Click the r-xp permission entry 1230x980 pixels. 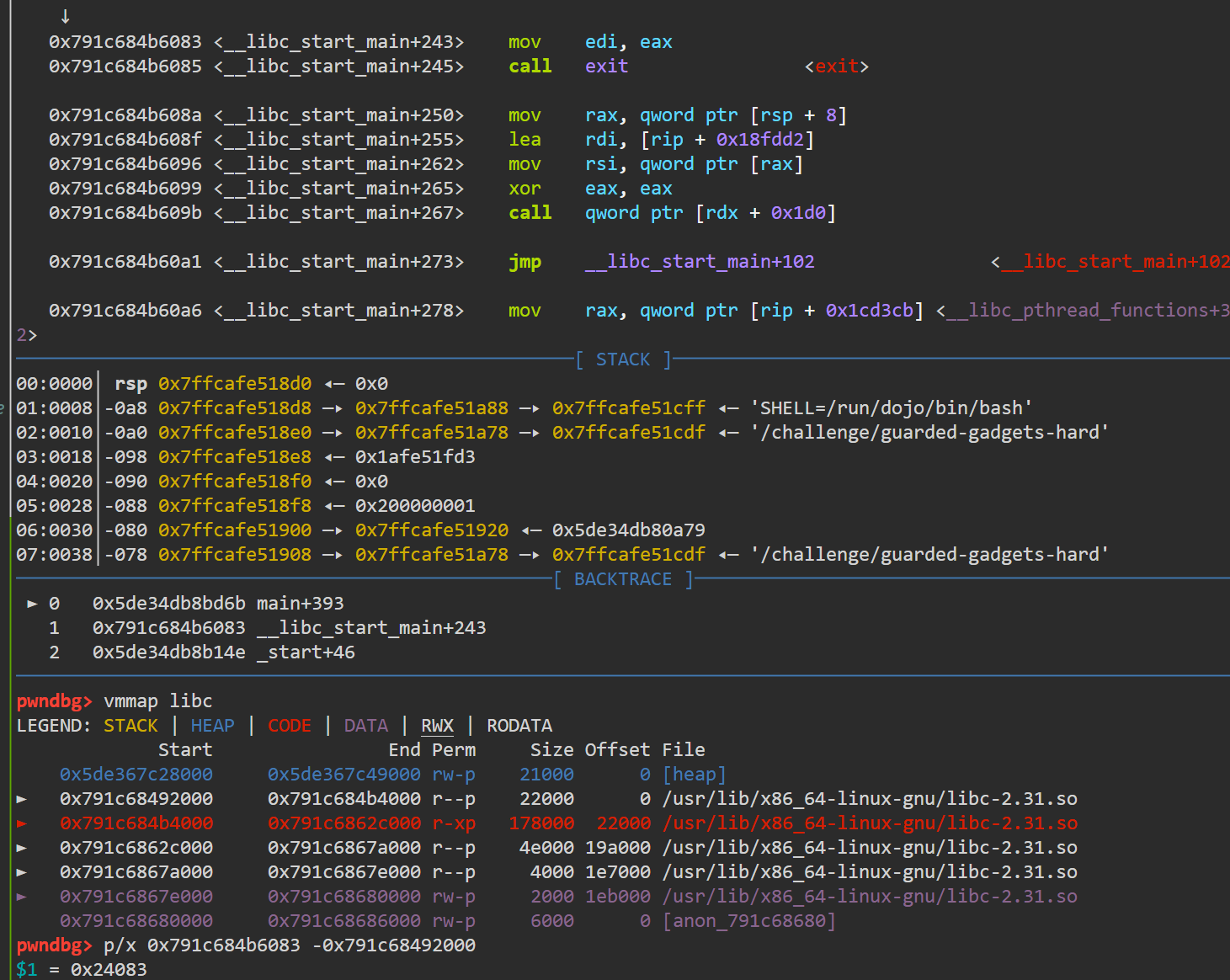pos(454,823)
